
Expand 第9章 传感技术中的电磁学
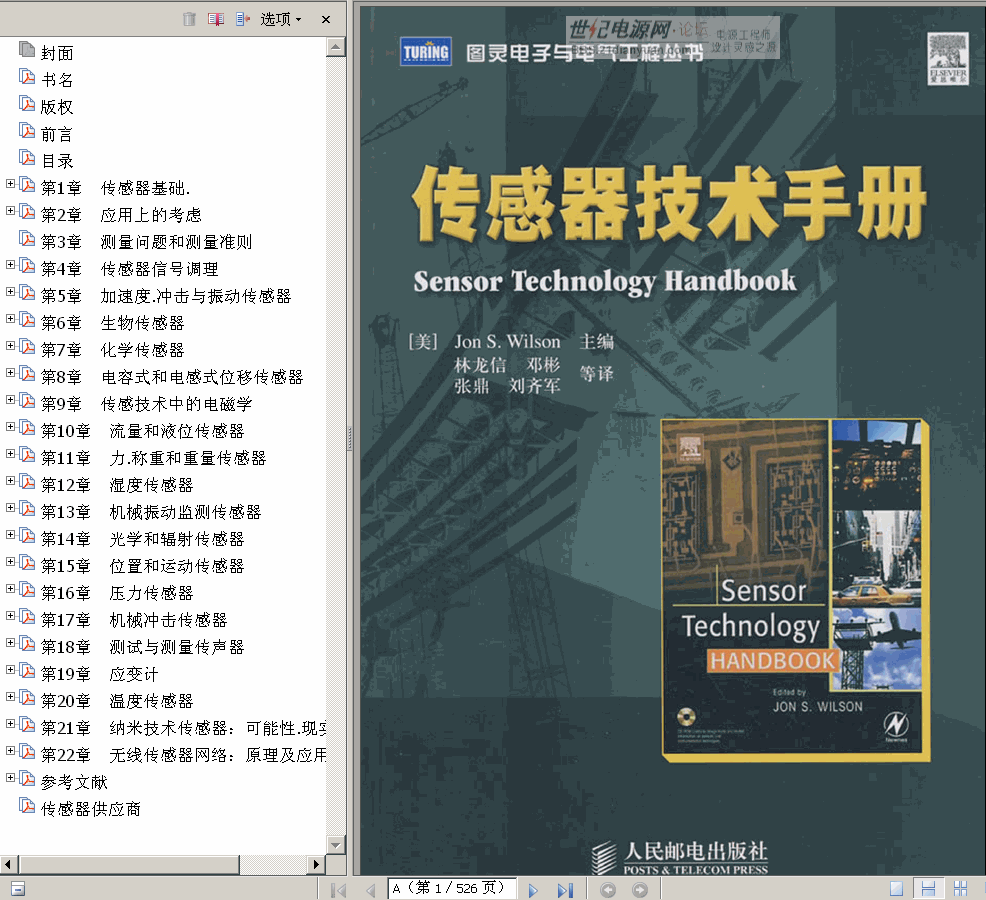[10, 400]
